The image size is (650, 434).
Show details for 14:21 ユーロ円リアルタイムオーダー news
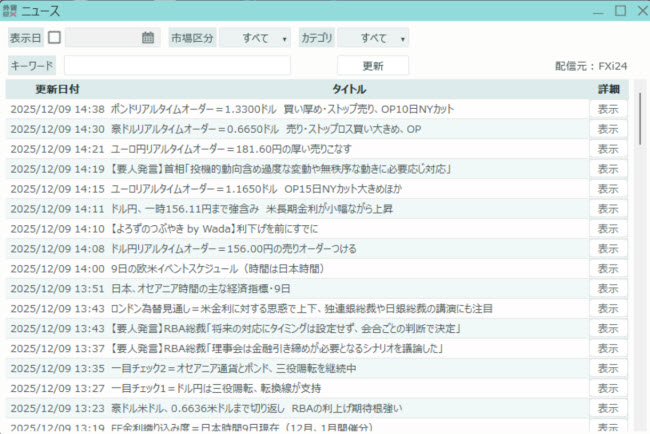pyautogui.click(x=608, y=149)
